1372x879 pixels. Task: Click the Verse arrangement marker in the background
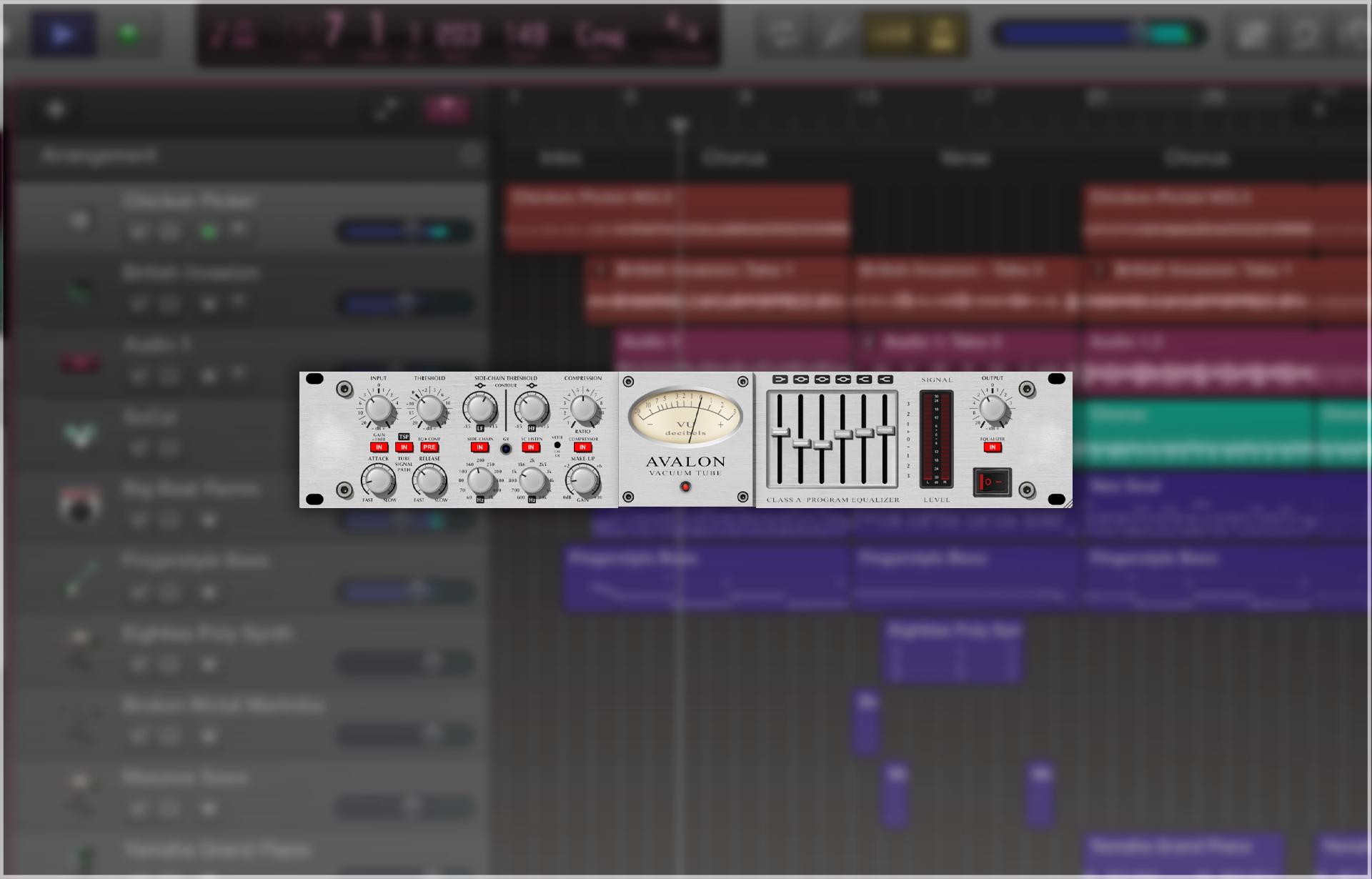965,158
